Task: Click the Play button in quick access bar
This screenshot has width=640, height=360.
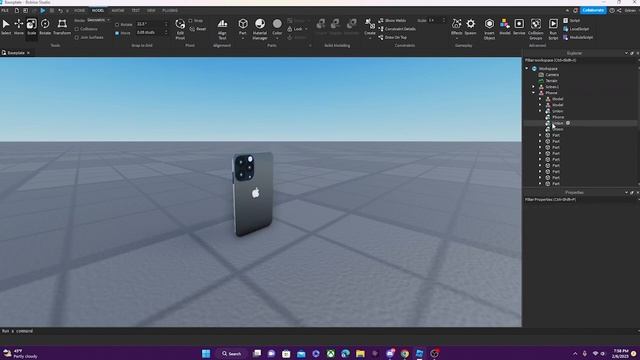Action: (42, 10)
